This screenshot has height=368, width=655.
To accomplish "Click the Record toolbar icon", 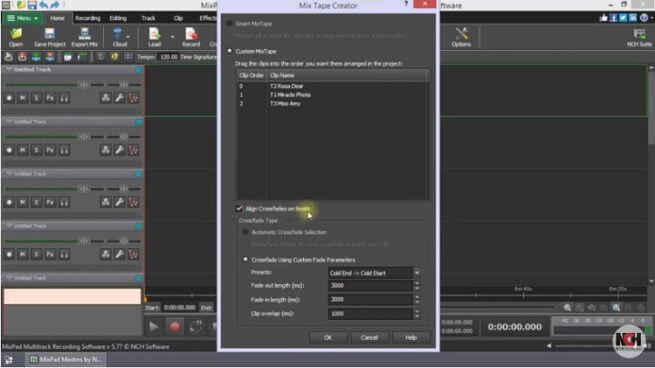I will coord(191,37).
